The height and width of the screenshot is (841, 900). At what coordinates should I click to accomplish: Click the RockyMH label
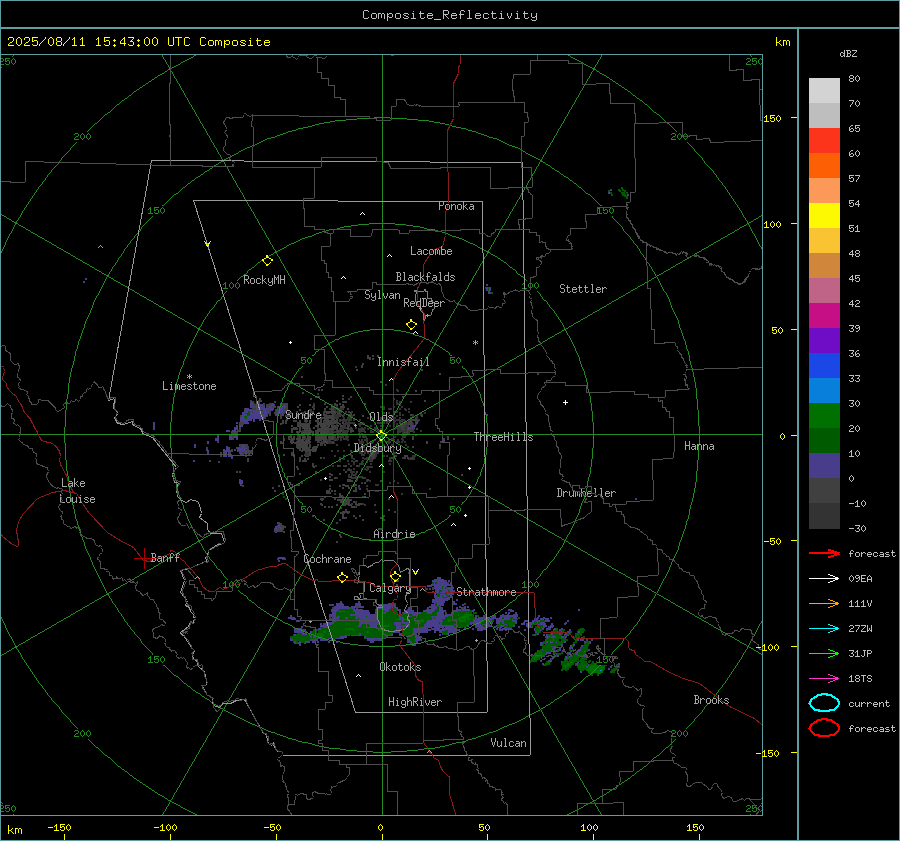pos(264,280)
